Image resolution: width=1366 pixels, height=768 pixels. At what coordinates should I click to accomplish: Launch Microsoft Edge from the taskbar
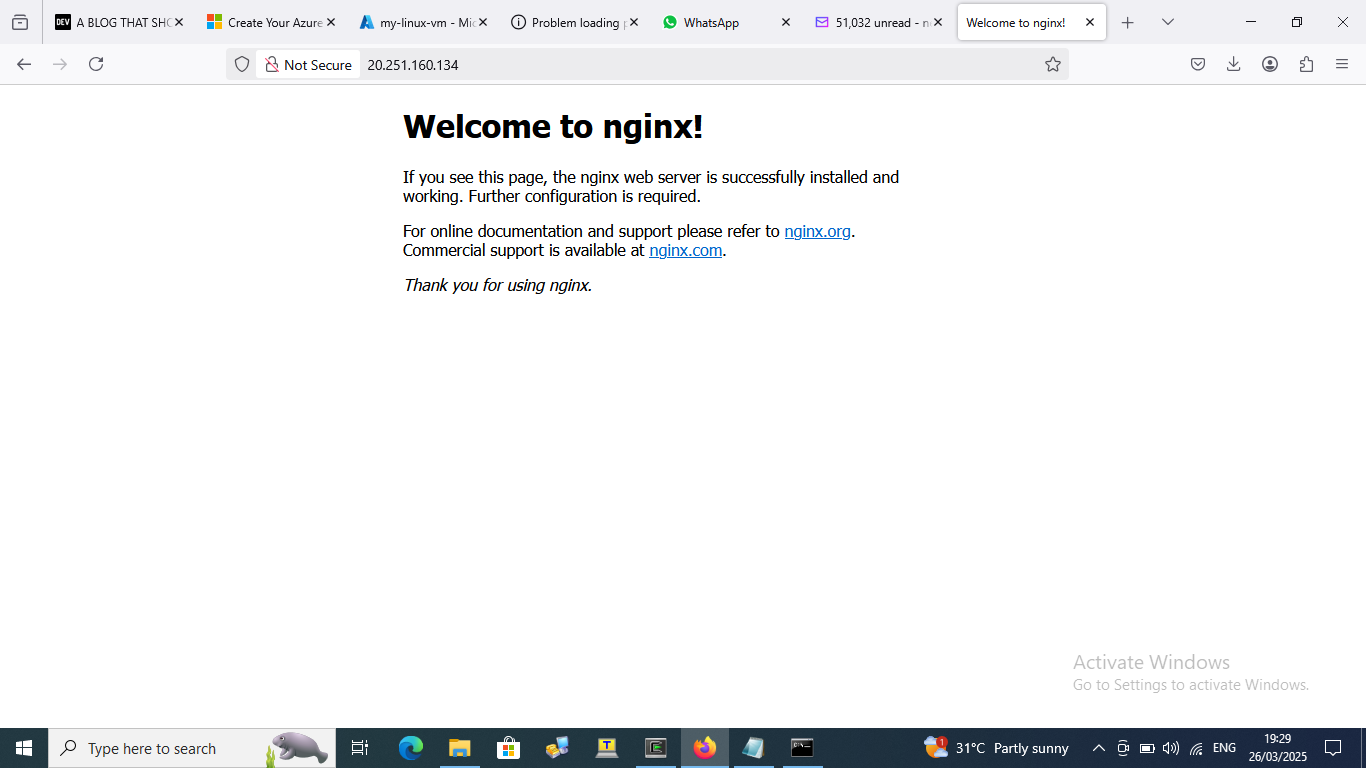pos(410,748)
